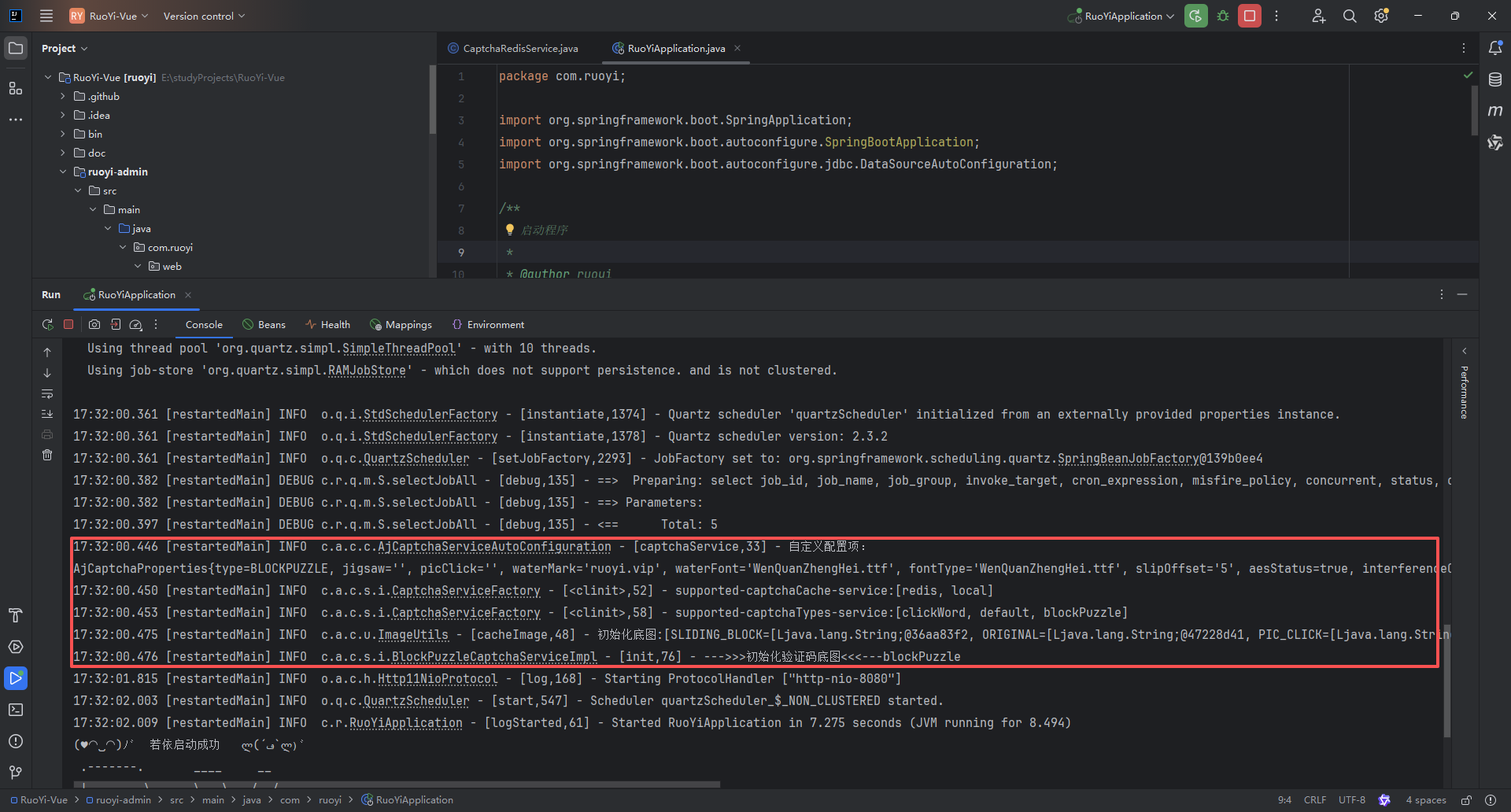Stop process in Run panel toolbar

click(x=68, y=324)
